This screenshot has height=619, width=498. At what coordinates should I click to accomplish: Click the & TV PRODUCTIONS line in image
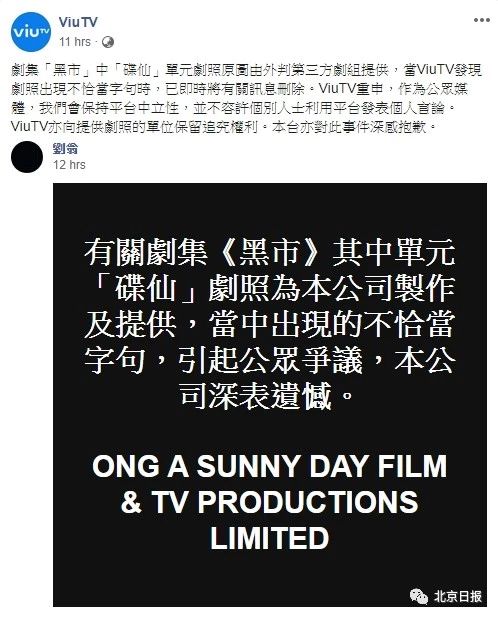click(270, 502)
